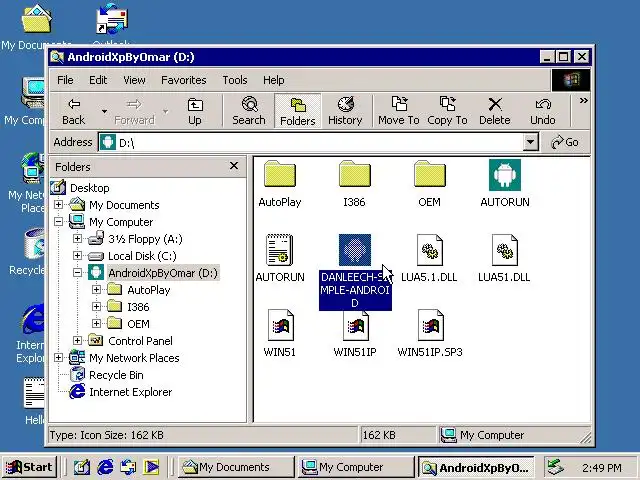Select Outlook Express desktop shortcut
This screenshot has height=480, width=640.
(x=112, y=23)
